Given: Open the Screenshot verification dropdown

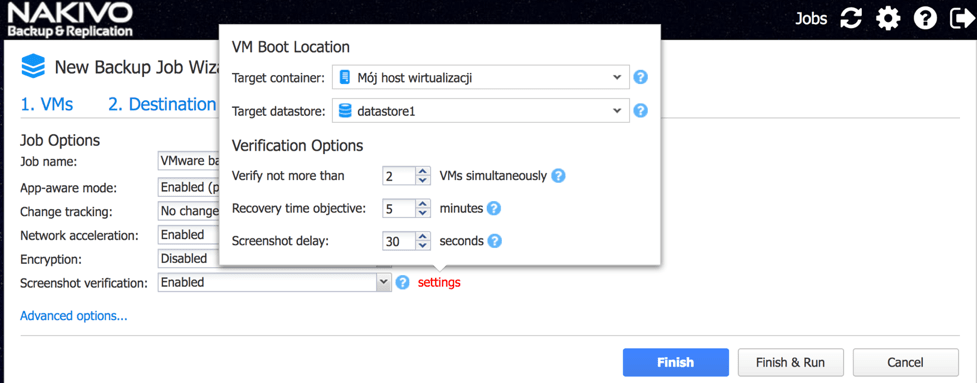Looking at the screenshot, I should coord(275,283).
